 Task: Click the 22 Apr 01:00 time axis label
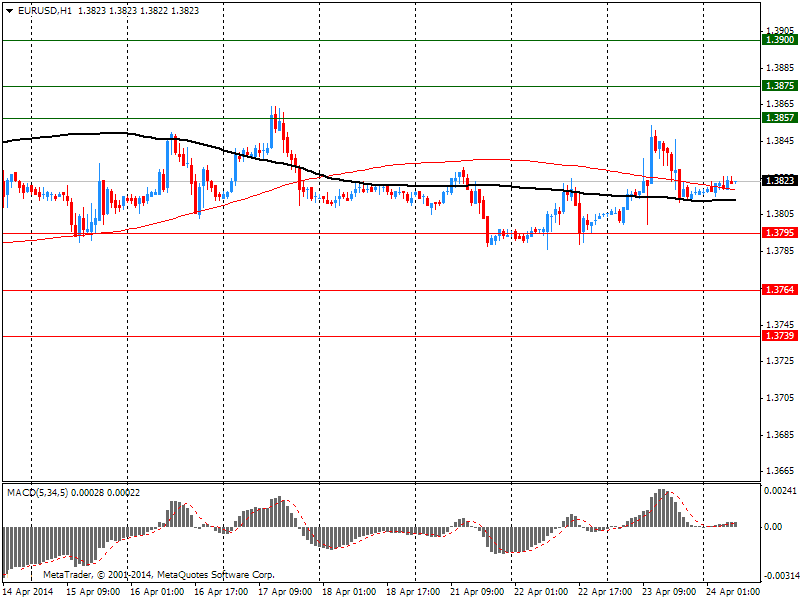(x=541, y=592)
